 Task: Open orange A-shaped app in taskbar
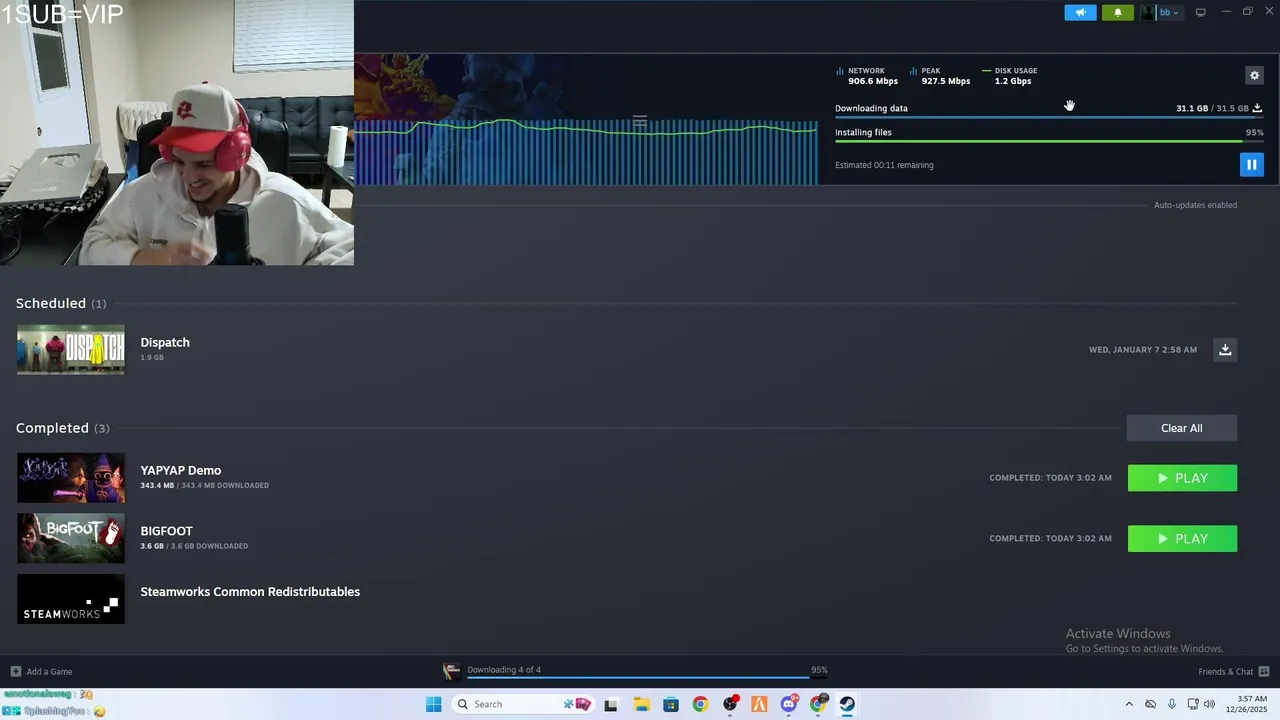(759, 704)
